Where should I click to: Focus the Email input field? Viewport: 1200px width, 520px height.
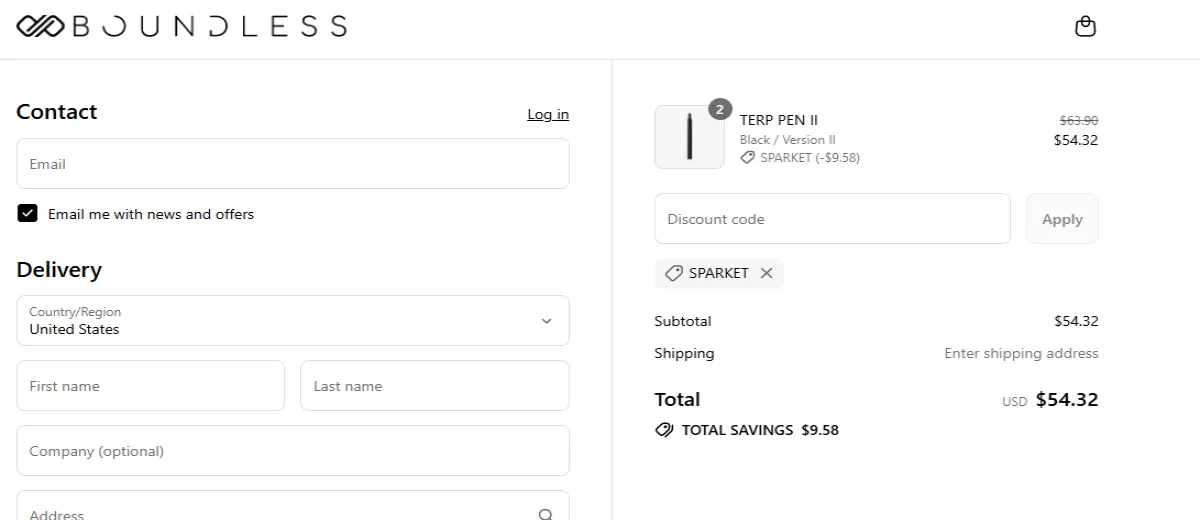click(293, 164)
